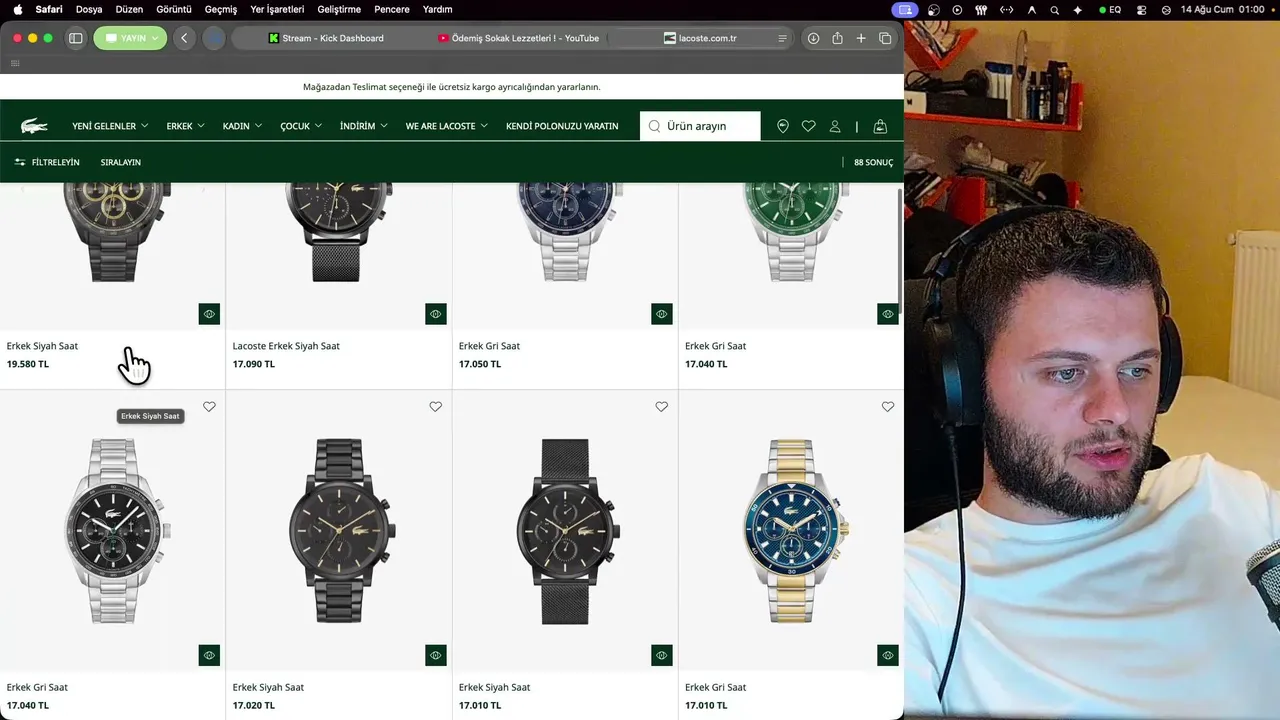Quick view the 17.050 TL Erkek Gri Saat
Screen dimensions: 1280x720
click(x=661, y=314)
